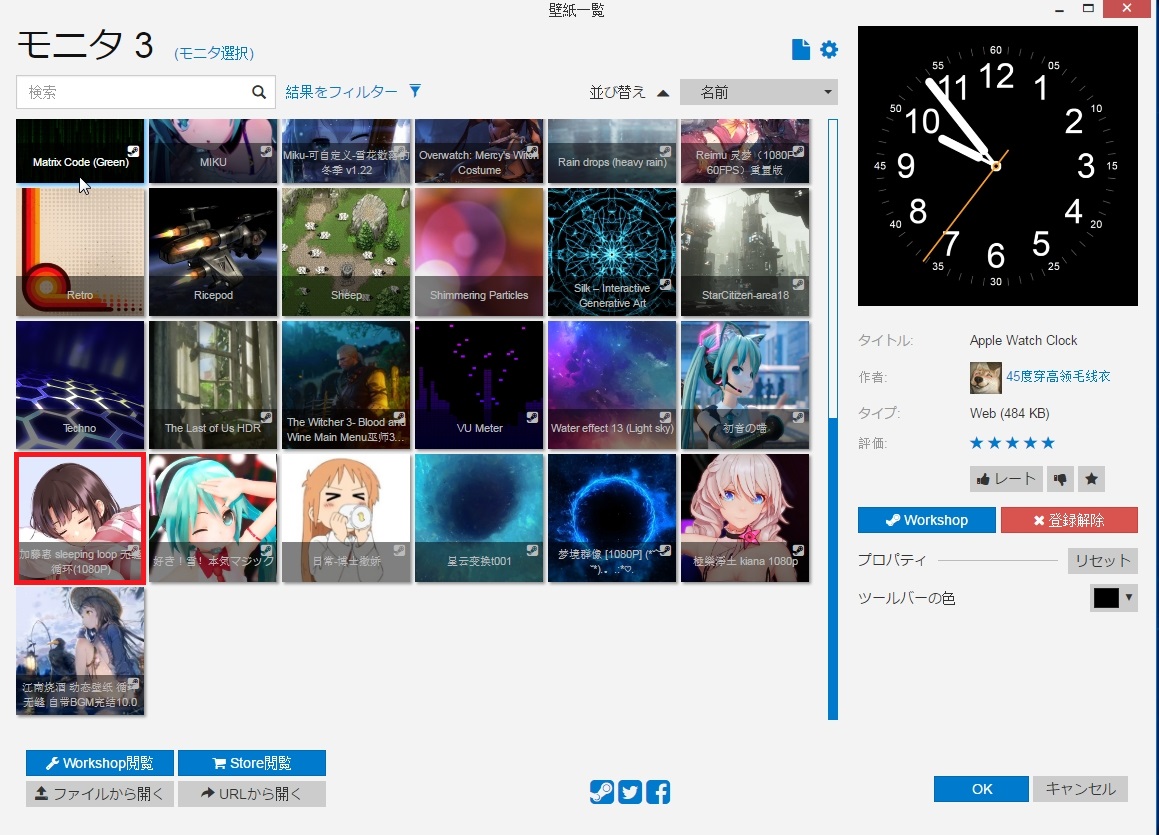Open the Twitter social icon
The height and width of the screenshot is (835, 1159).
click(x=630, y=792)
